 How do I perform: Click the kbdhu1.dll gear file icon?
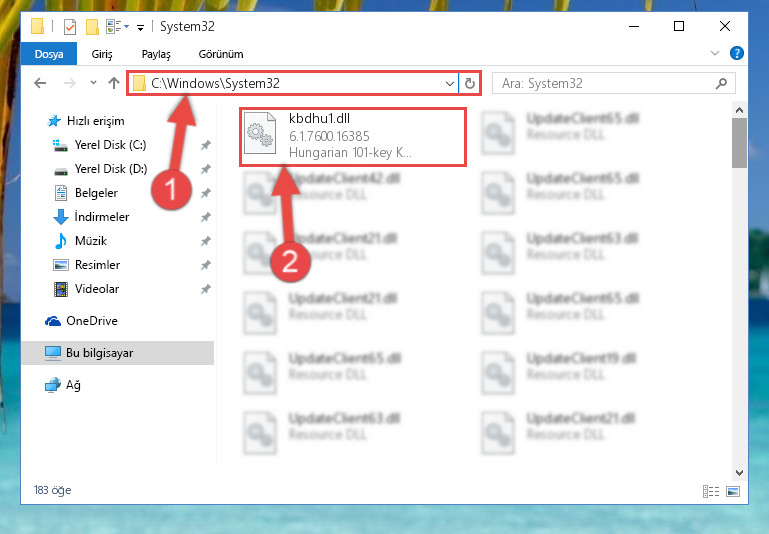[260, 132]
